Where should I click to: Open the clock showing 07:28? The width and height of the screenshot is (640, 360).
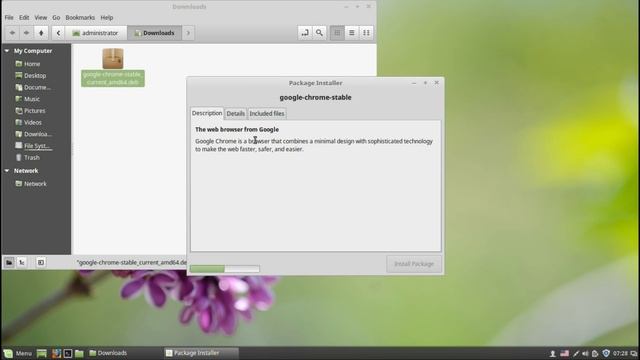click(620, 353)
